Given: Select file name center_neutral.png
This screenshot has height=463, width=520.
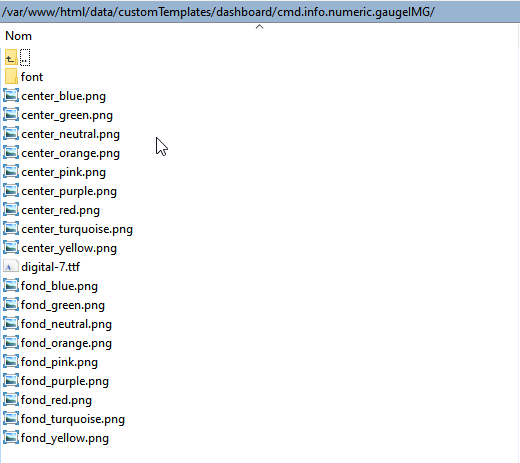Looking at the screenshot, I should coord(70,134).
